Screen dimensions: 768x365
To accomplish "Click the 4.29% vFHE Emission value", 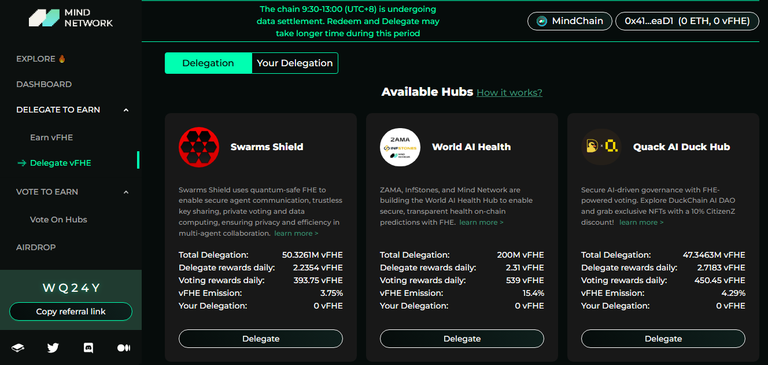I will (x=732, y=293).
